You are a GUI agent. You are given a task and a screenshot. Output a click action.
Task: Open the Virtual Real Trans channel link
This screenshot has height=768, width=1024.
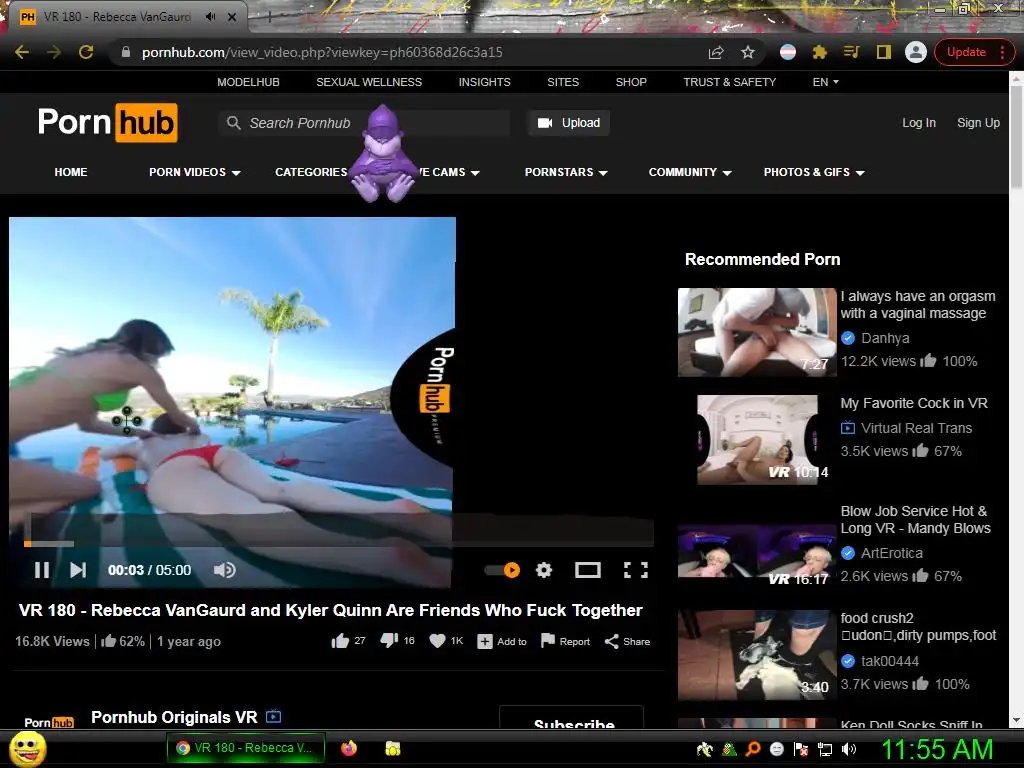coord(916,428)
